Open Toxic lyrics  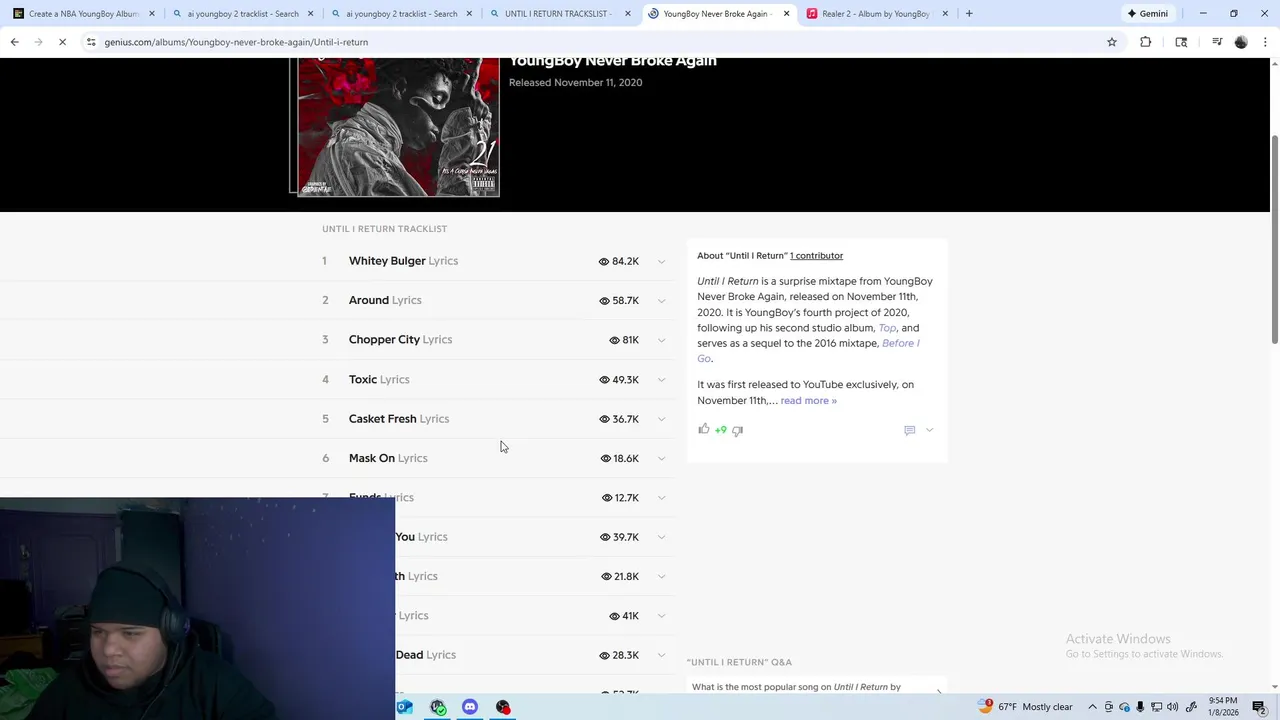(379, 379)
